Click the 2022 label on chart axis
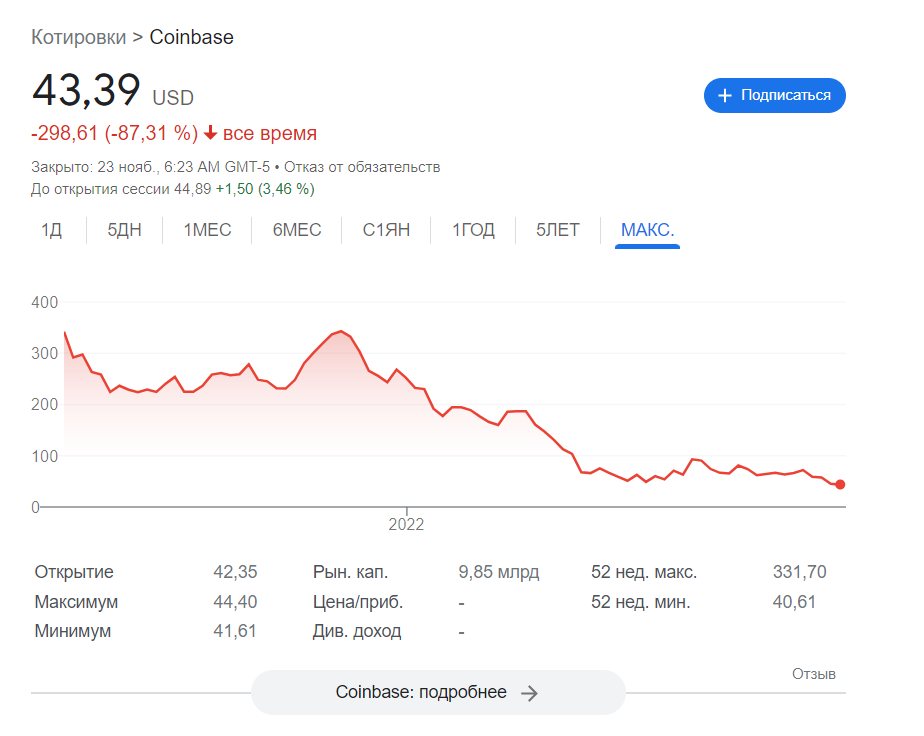Viewport: 924px width, 736px height. (406, 523)
